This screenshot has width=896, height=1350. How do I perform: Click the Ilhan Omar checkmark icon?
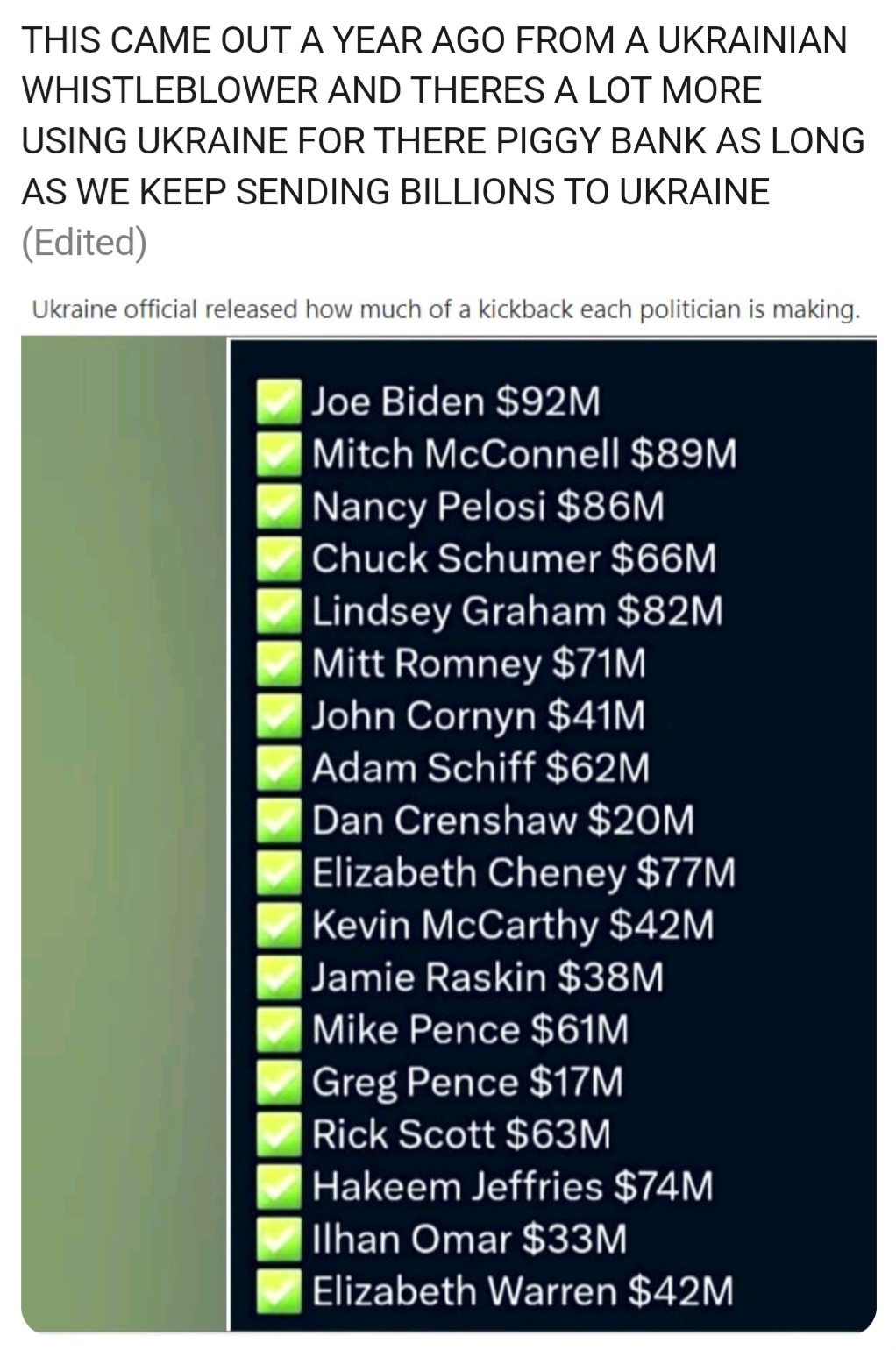point(280,1239)
